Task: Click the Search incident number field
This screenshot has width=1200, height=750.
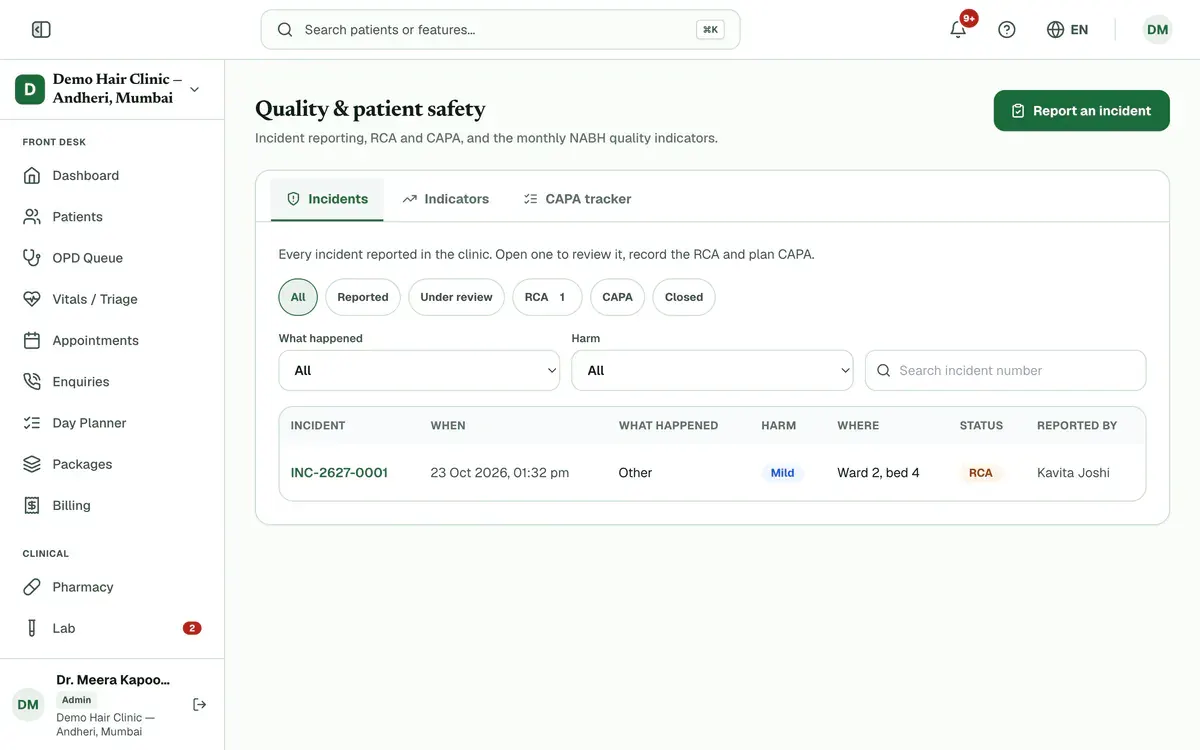Action: pyautogui.click(x=1005, y=370)
